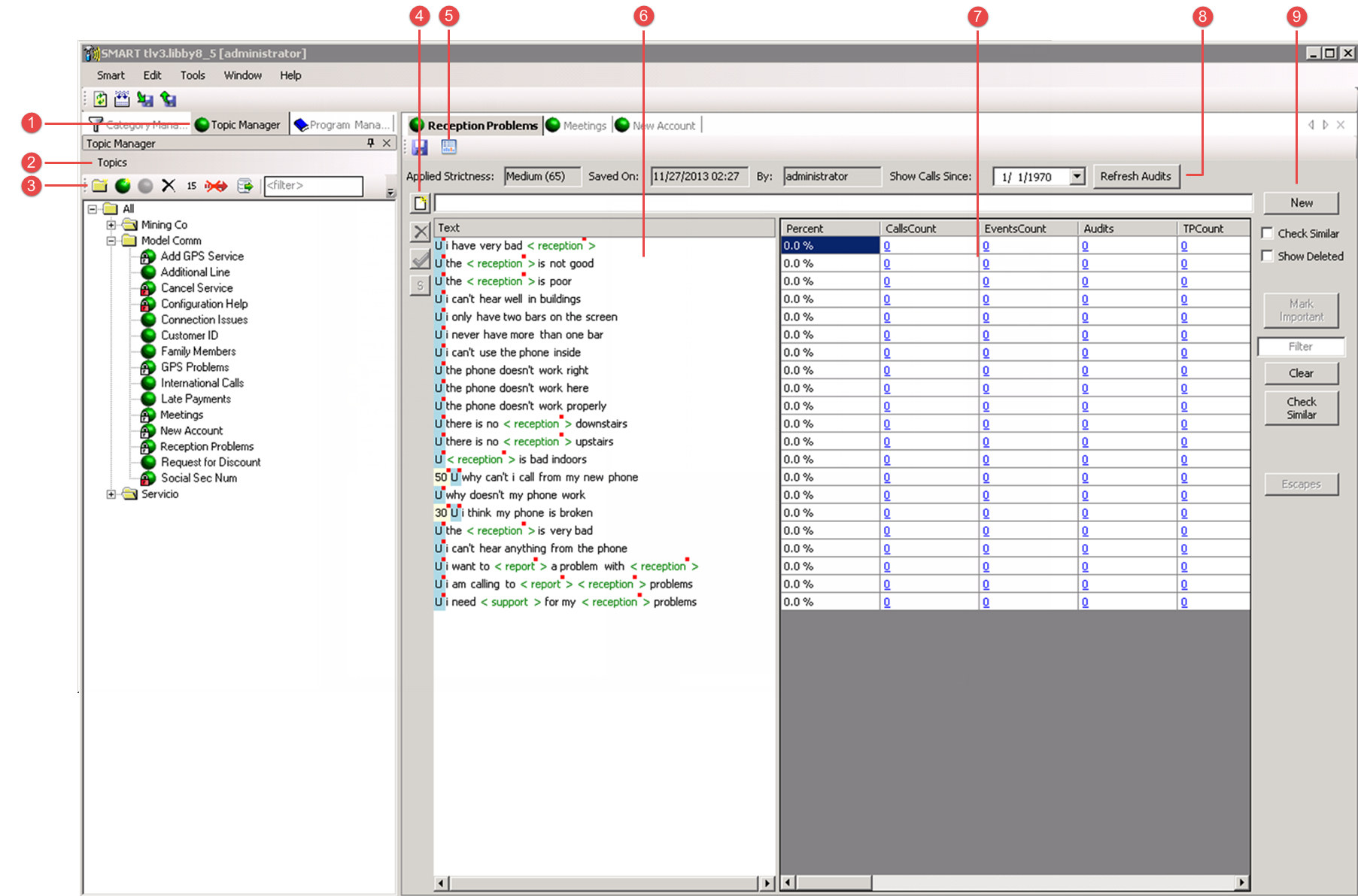This screenshot has height=896, width=1358.
Task: Enable the Check Similar checkbox
Action: [x=1268, y=233]
